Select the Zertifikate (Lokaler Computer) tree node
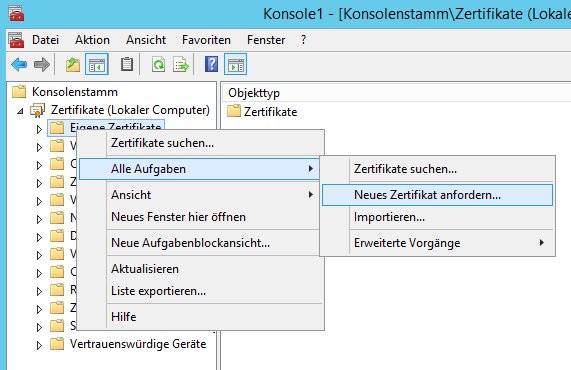Viewport: 571px width, 370px height. [130, 110]
